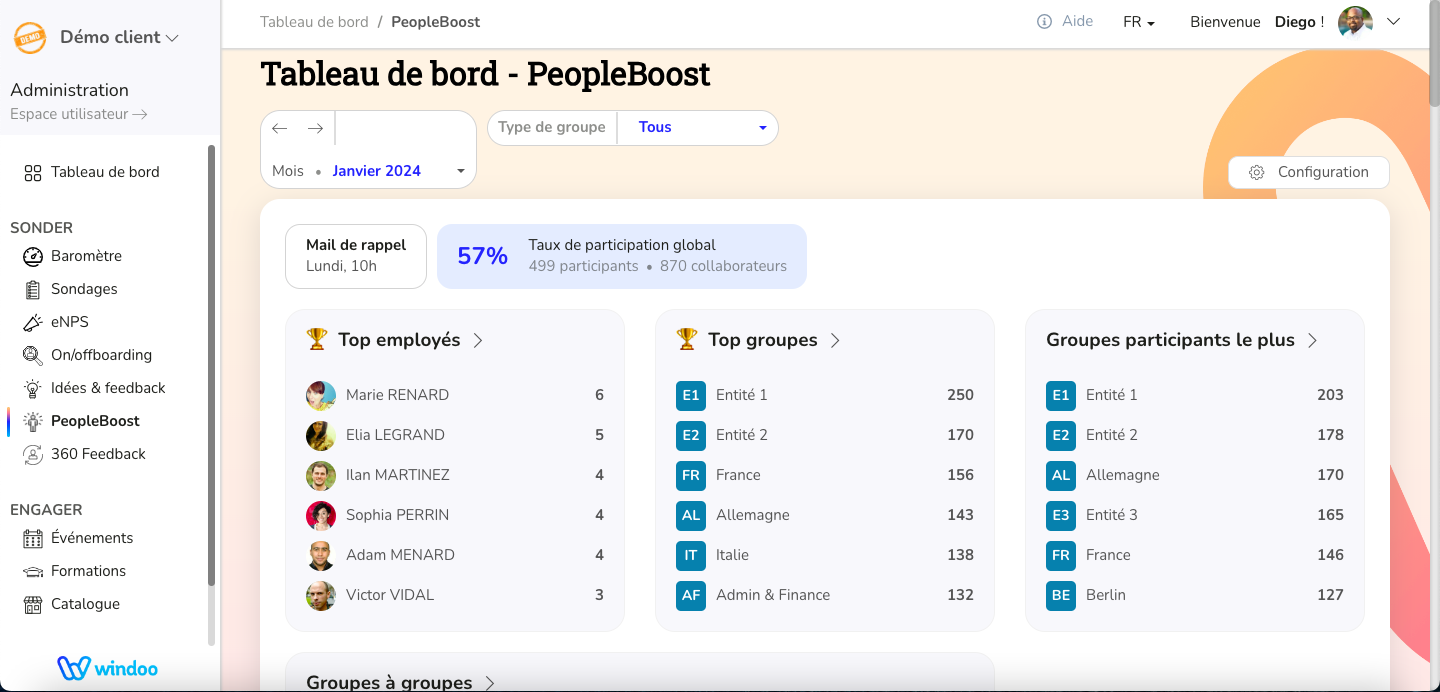This screenshot has width=1440, height=692.
Task: Expand Top employés with its chevron
Action: point(478,340)
